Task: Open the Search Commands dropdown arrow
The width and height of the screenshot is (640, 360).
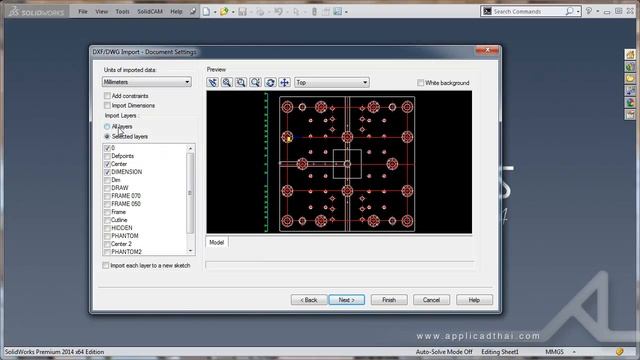Action: (578, 11)
